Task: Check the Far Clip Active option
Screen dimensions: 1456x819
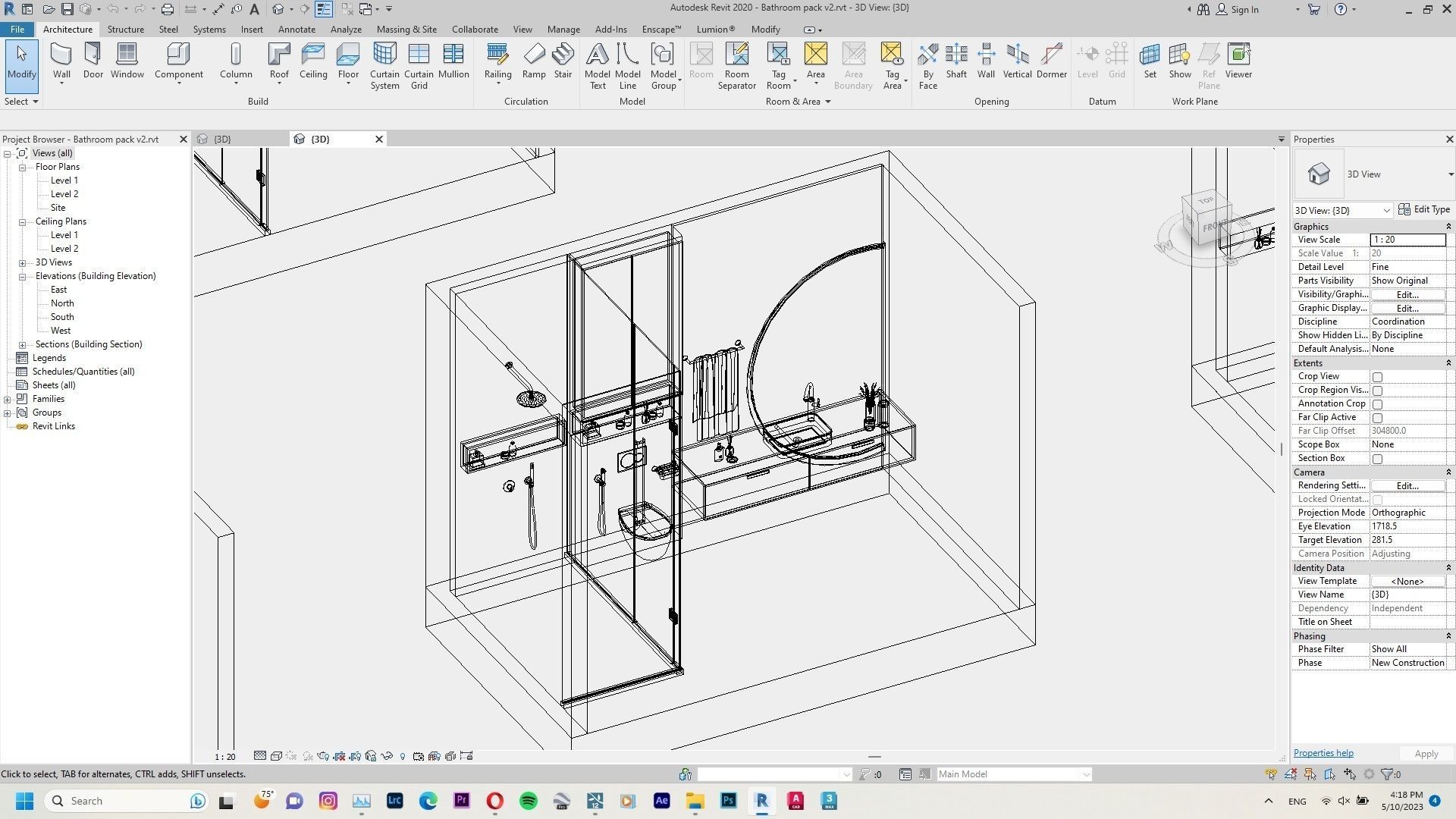Action: click(x=1377, y=417)
